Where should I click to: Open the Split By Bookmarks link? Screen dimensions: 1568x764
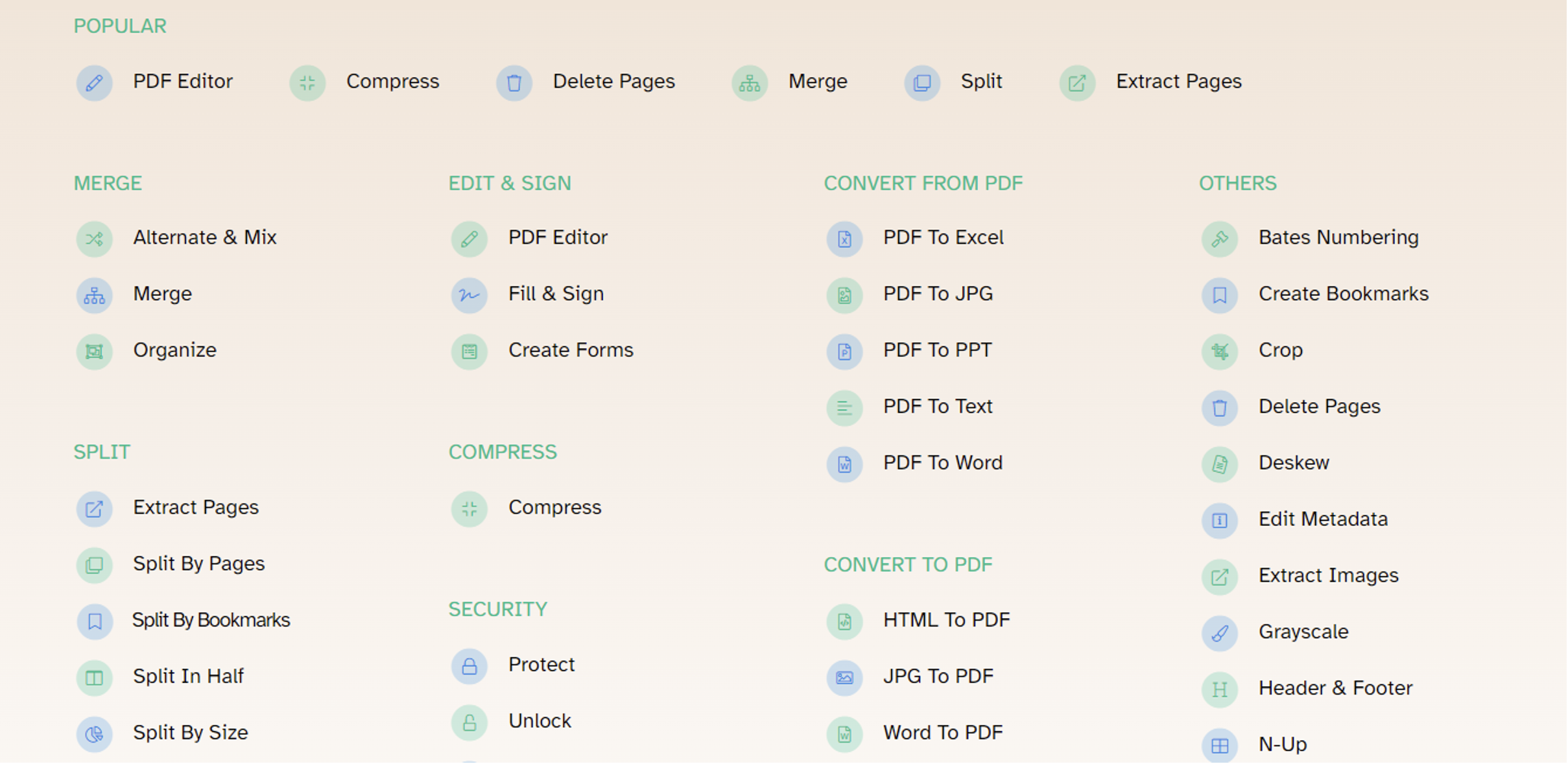tap(211, 620)
